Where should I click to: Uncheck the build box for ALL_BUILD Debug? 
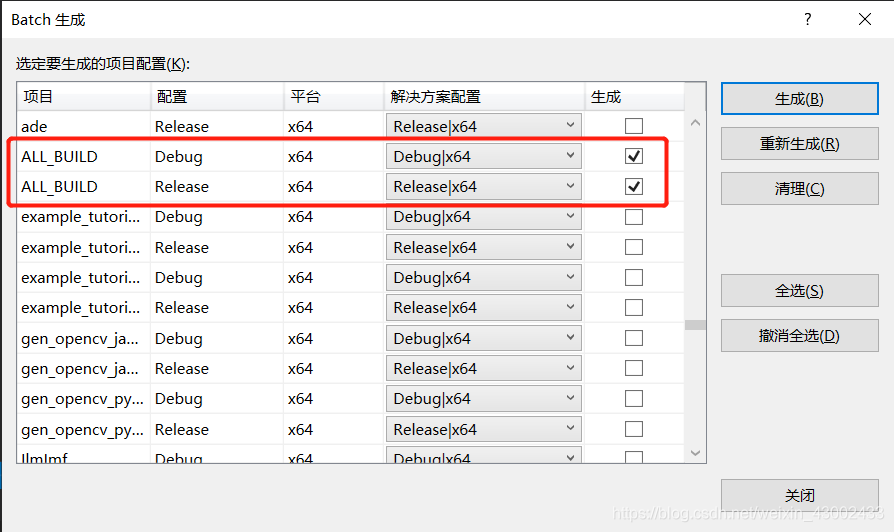tap(633, 156)
